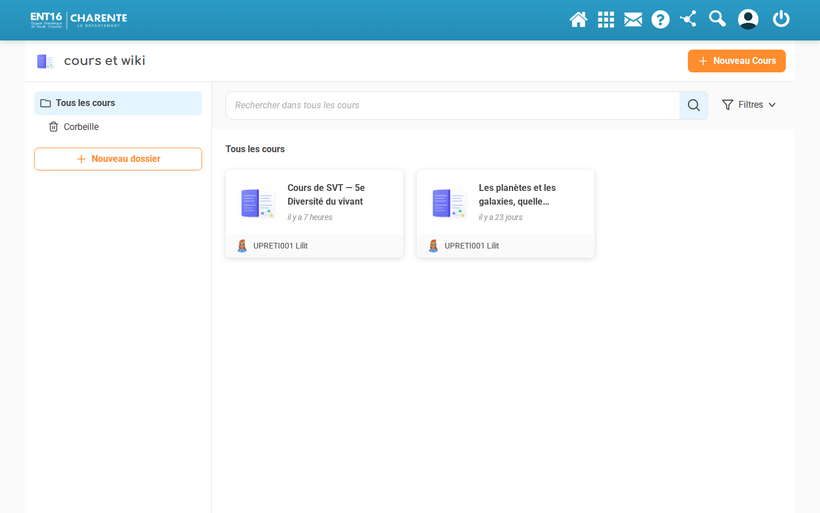Click UPRETI001 Lilit on the planètes card
The image size is (820, 513).
pos(472,246)
